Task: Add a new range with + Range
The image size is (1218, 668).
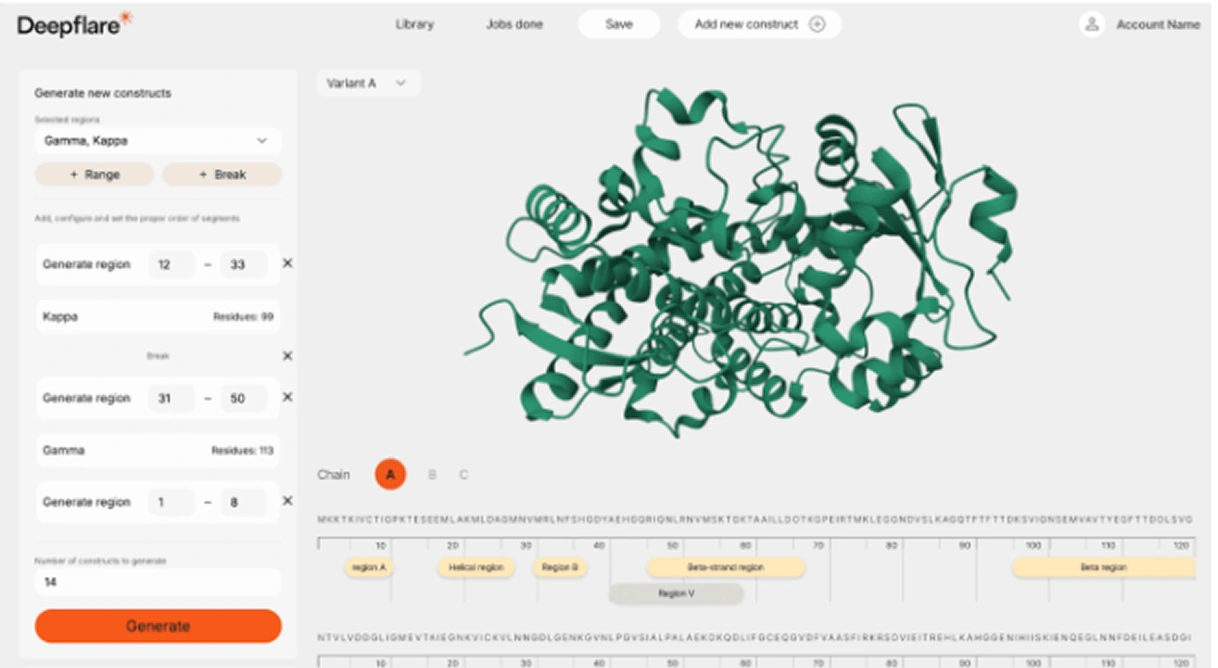Action: (95, 174)
